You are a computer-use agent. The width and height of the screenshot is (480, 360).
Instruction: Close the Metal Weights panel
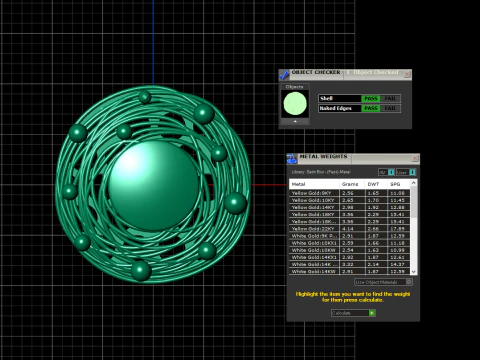tap(415, 158)
